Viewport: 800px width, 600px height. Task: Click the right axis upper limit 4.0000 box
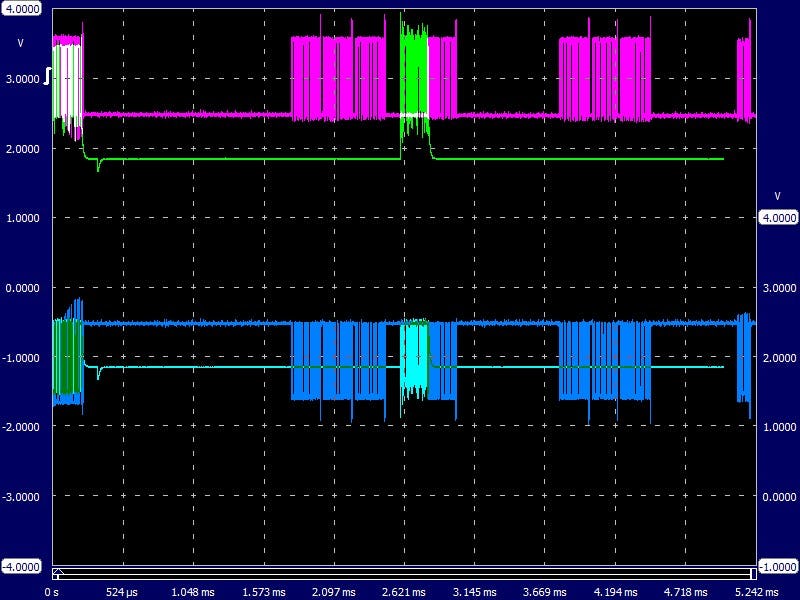778,217
